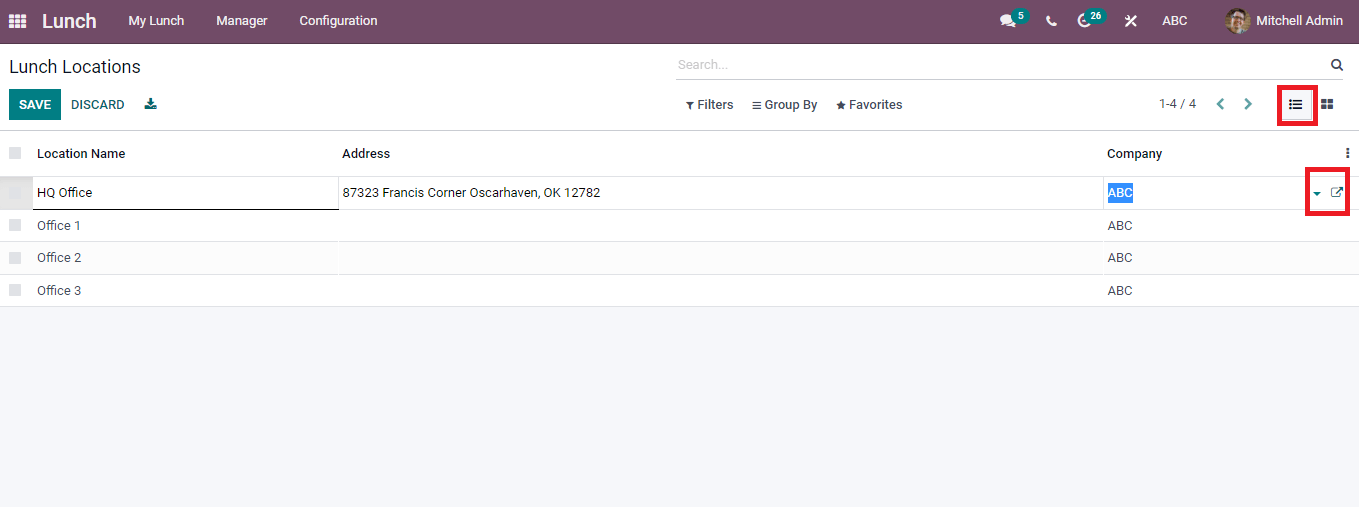Tick the Office 3 row checkbox
The height and width of the screenshot is (507, 1359).
15,290
